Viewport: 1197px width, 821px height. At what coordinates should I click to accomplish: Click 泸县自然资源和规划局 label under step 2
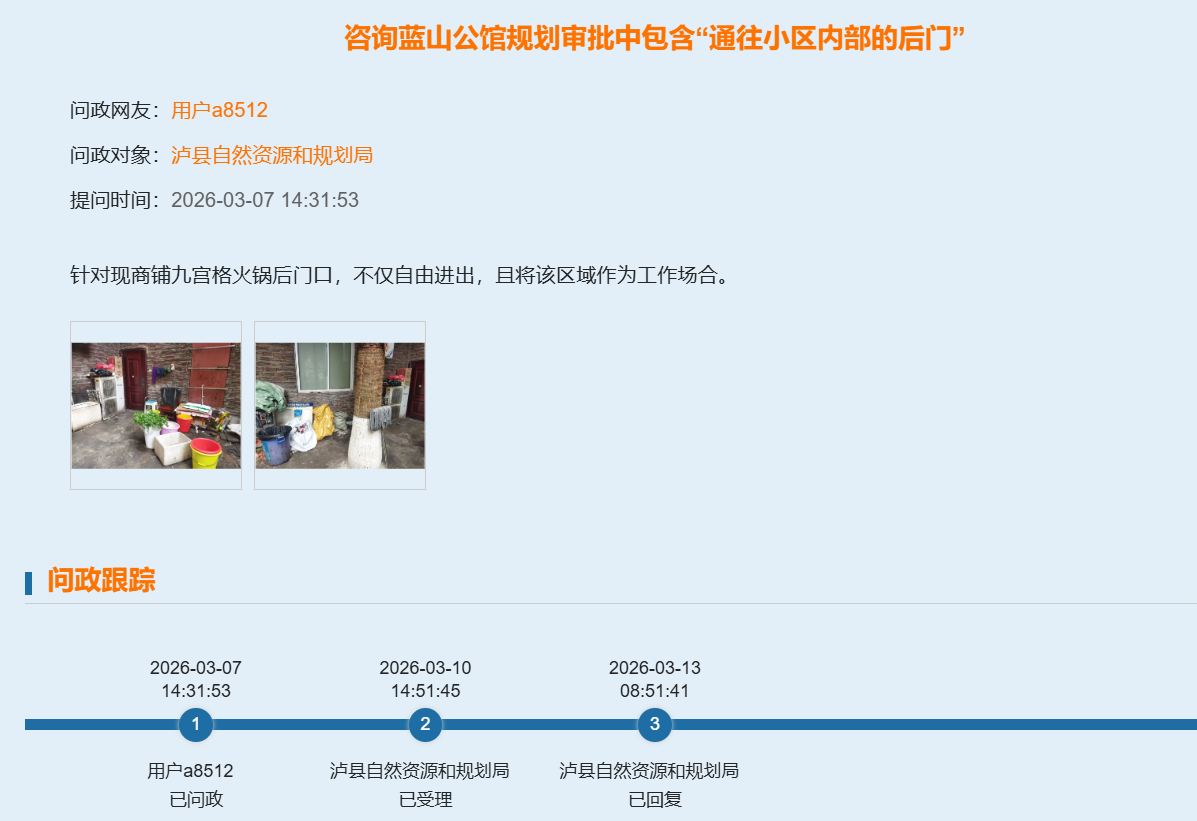(x=420, y=770)
